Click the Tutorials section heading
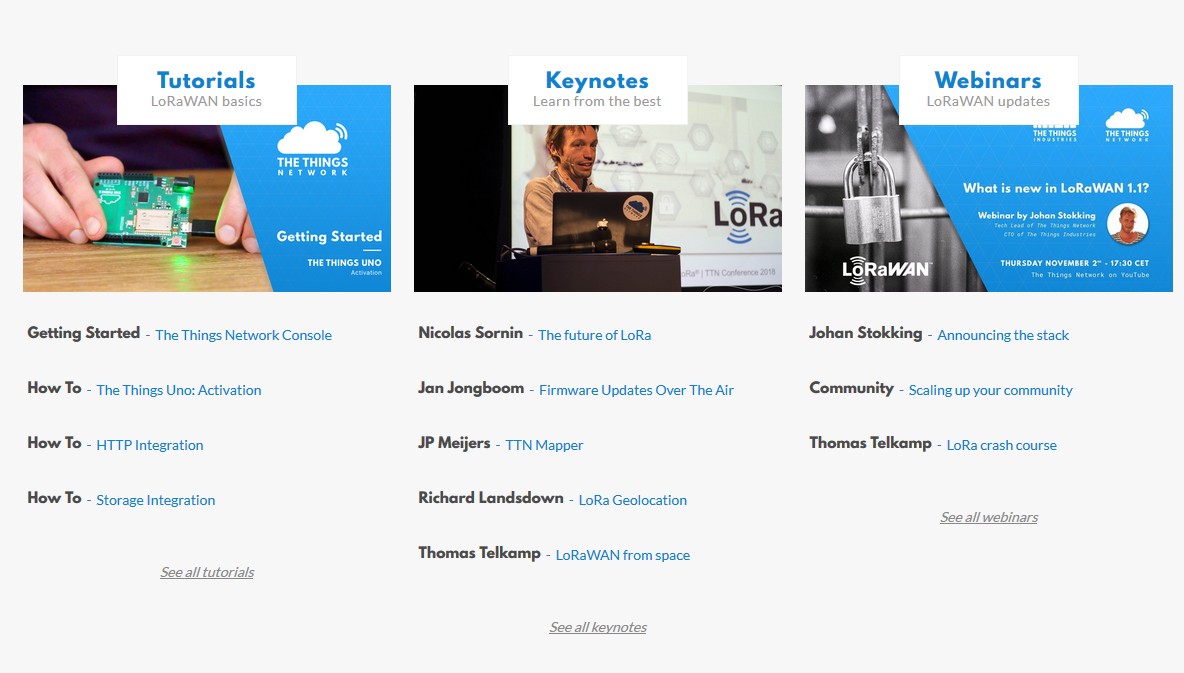This screenshot has height=673, width=1184. click(x=206, y=80)
